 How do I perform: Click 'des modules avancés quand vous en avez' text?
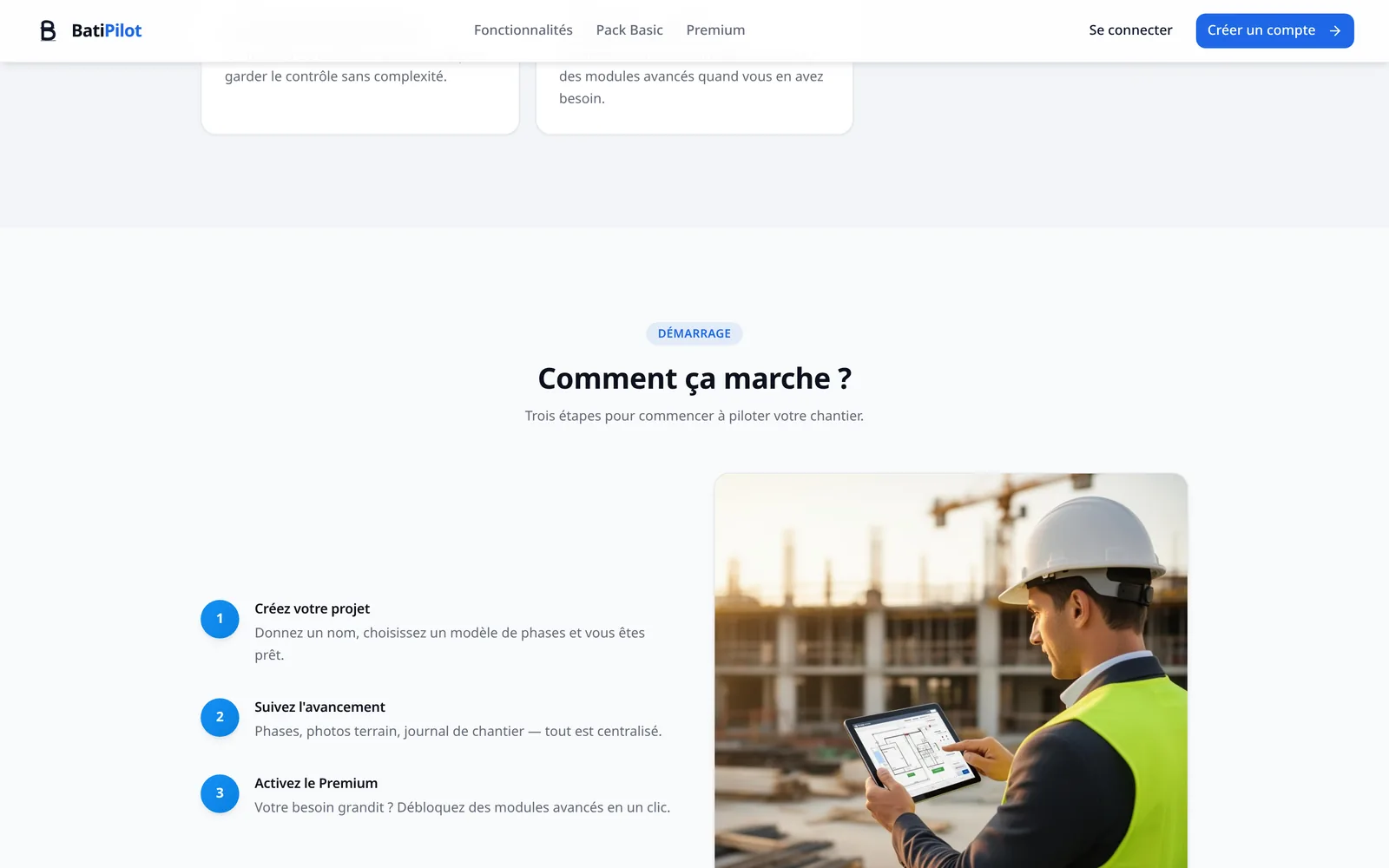click(x=691, y=76)
